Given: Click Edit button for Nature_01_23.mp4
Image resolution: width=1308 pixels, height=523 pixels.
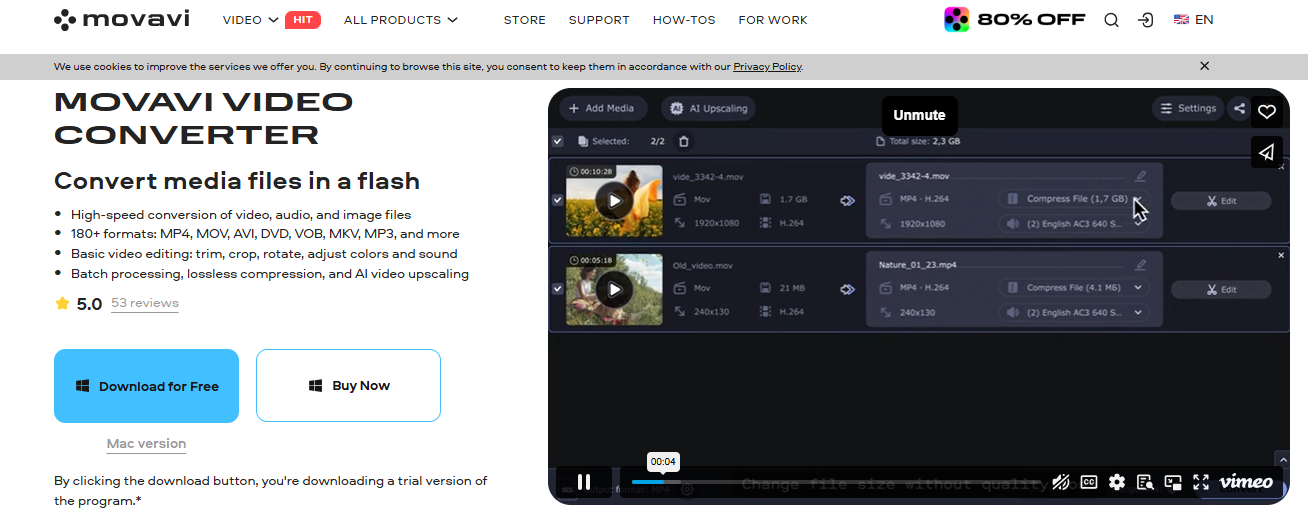Looking at the screenshot, I should pyautogui.click(x=1221, y=290).
